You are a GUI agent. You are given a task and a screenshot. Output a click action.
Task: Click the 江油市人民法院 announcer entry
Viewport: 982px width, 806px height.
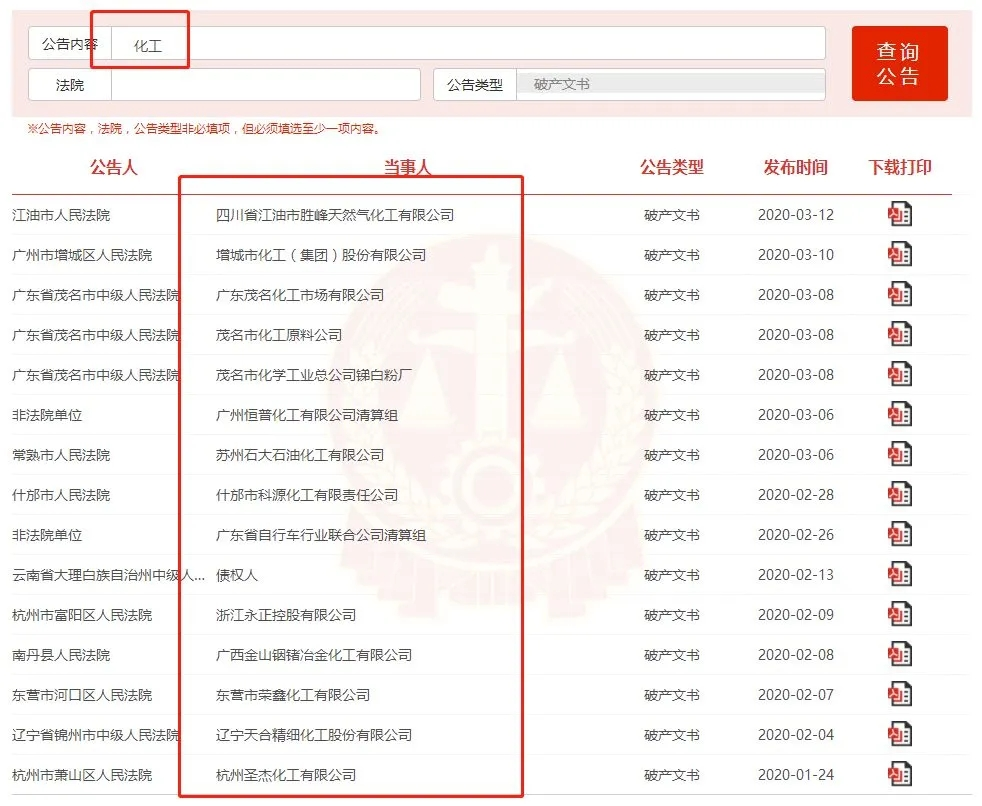61,215
